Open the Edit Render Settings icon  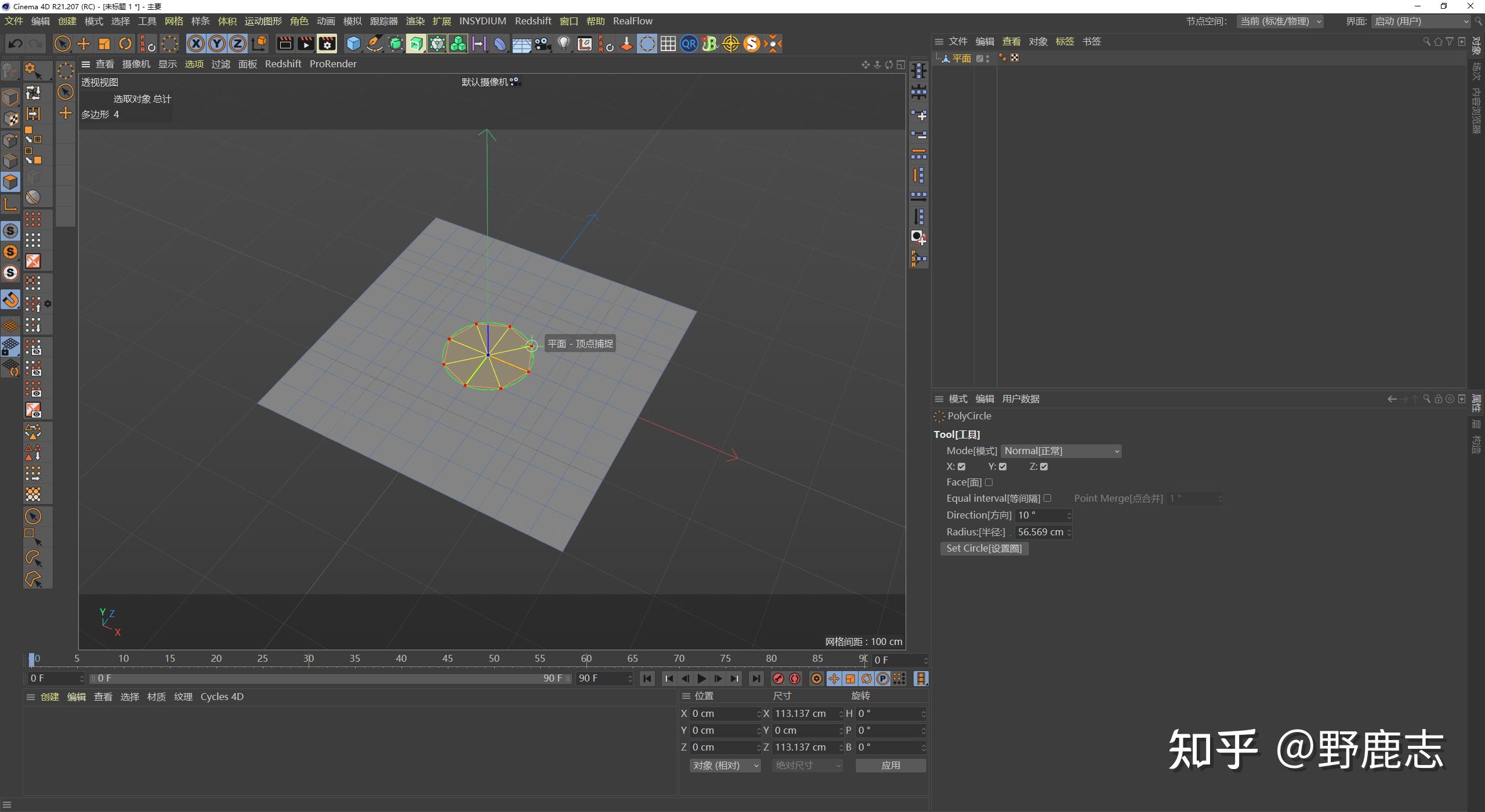click(x=327, y=43)
